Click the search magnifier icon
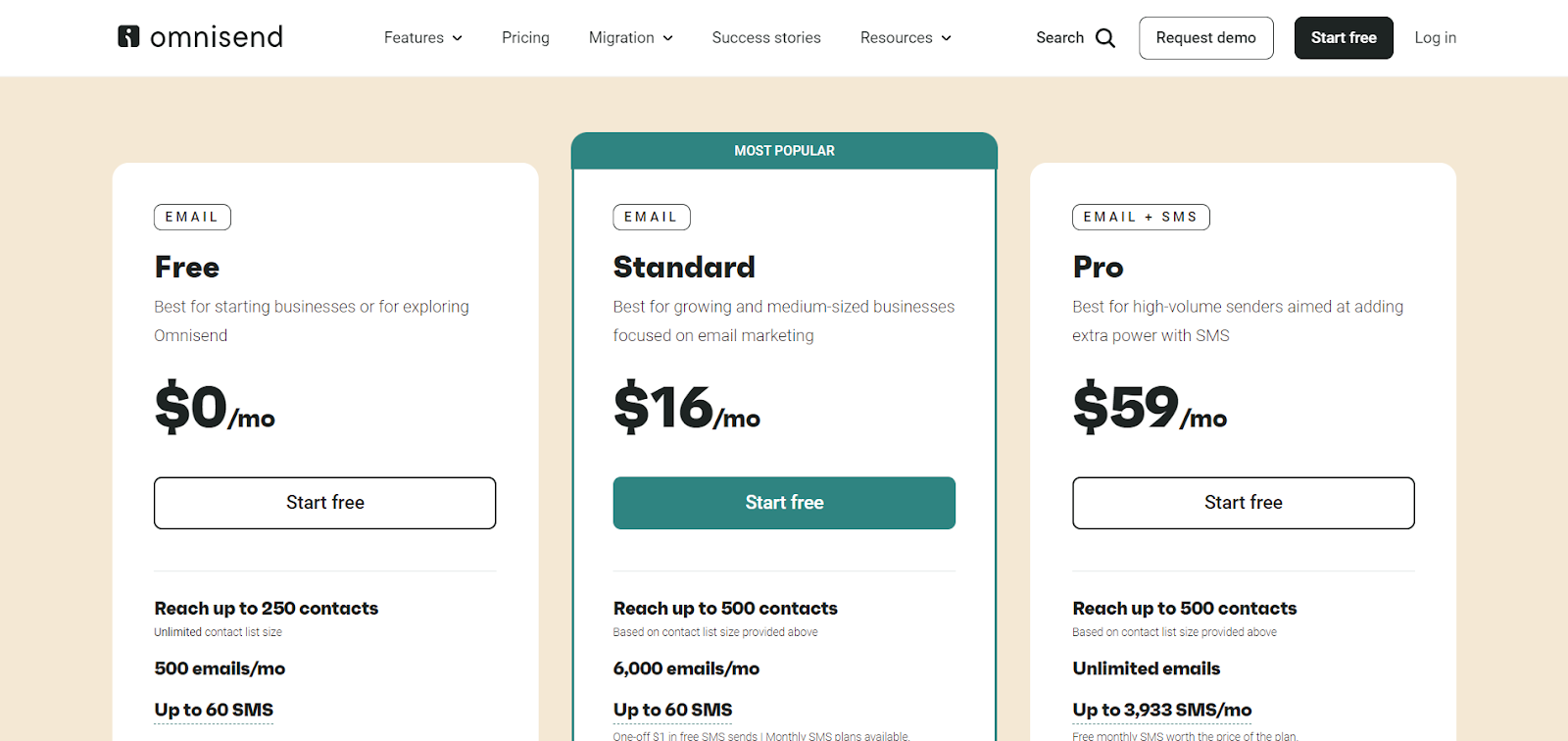 point(1105,38)
